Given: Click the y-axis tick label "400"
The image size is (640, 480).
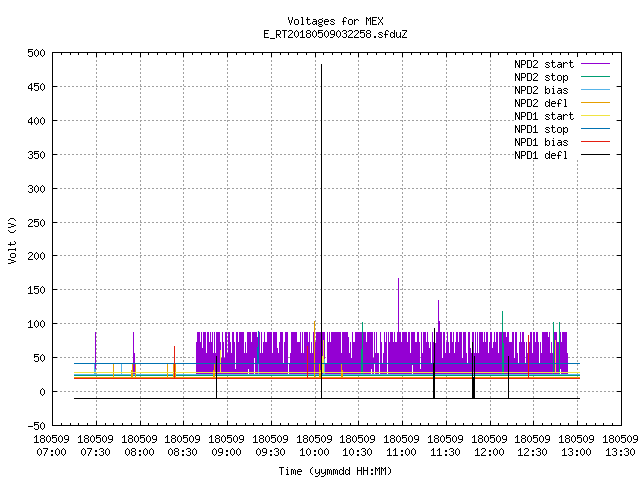Looking at the screenshot, I should click(36, 121).
